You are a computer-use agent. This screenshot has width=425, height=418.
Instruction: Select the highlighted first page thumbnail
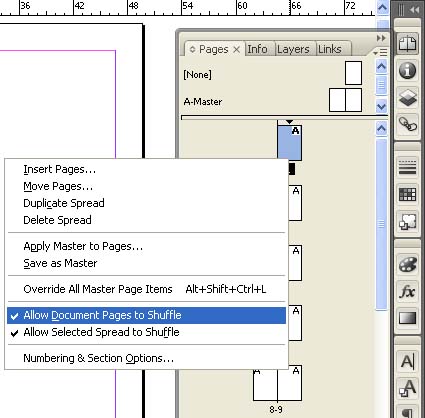[290, 143]
